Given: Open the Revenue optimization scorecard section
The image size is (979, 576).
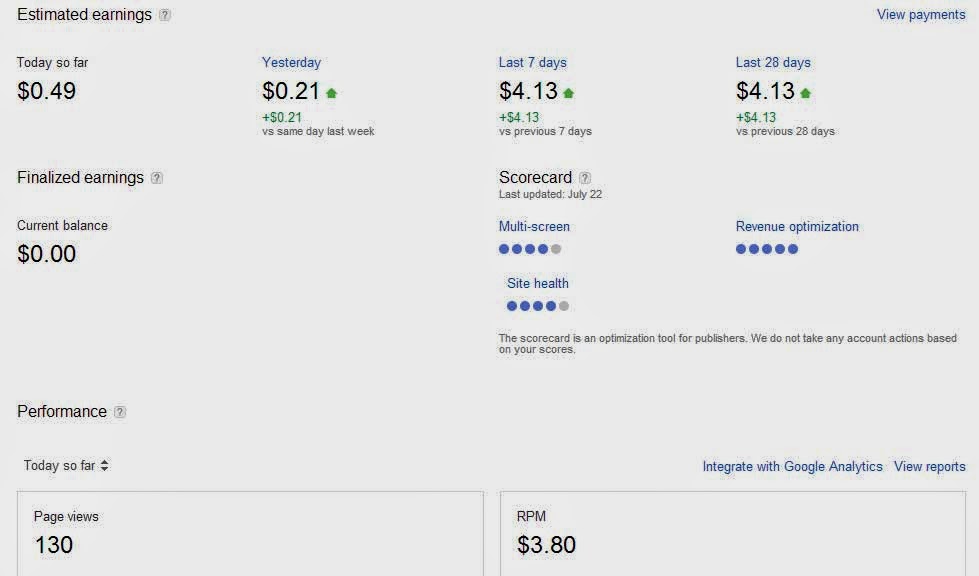Looking at the screenshot, I should click(x=797, y=226).
